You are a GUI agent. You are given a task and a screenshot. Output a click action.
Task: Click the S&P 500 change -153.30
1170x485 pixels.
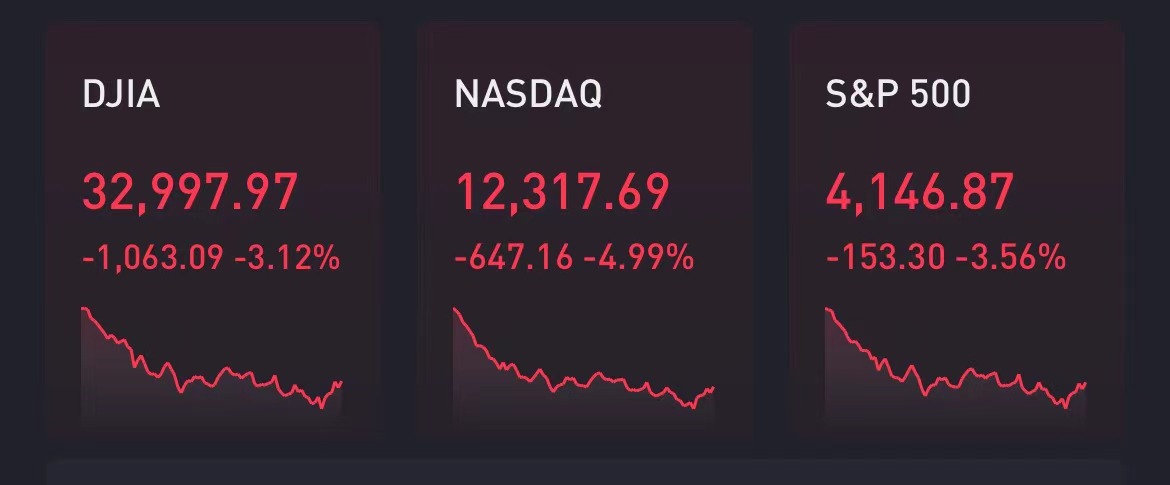pyautogui.click(x=886, y=258)
